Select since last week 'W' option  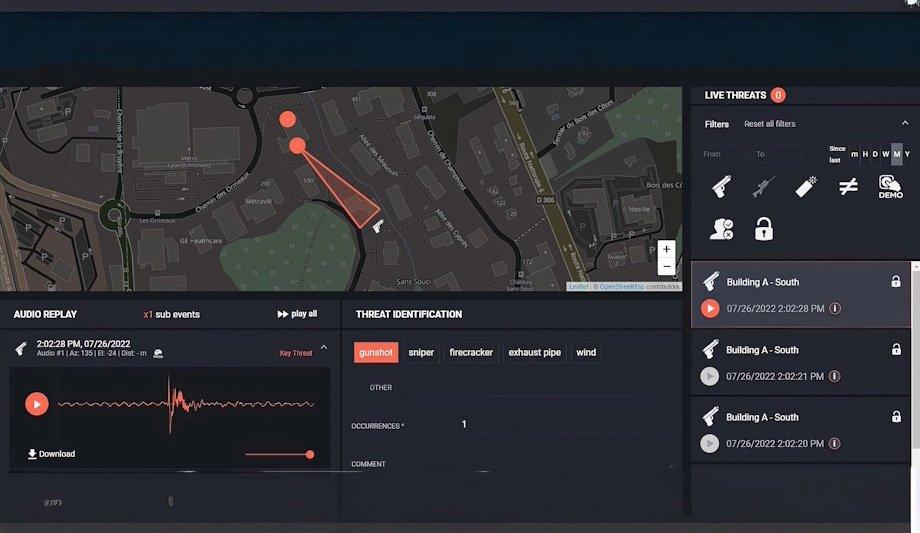coord(885,154)
